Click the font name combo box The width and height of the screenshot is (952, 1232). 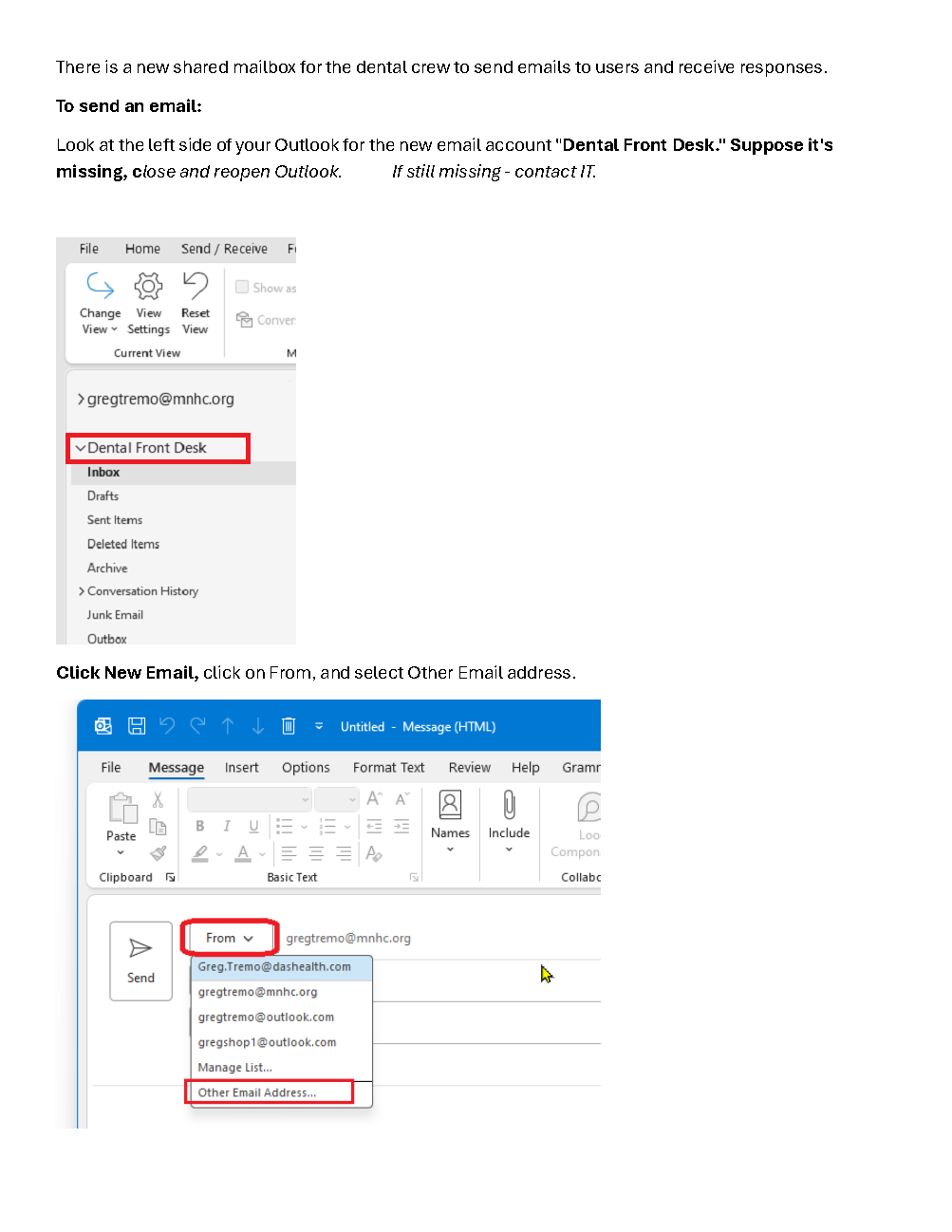pyautogui.click(x=249, y=800)
